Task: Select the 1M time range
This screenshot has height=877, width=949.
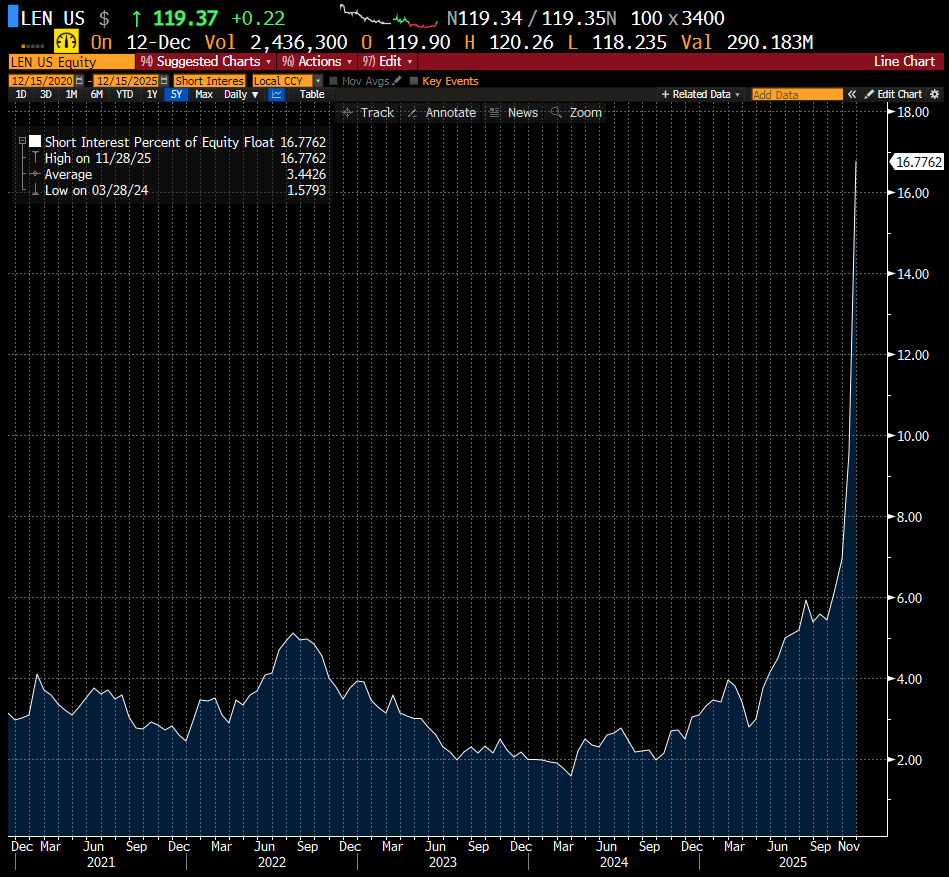Action: 71,94
